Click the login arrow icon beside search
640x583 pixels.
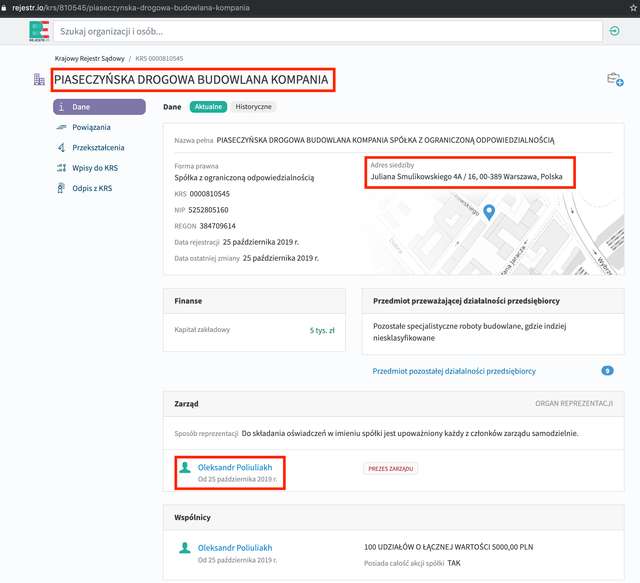tap(614, 31)
